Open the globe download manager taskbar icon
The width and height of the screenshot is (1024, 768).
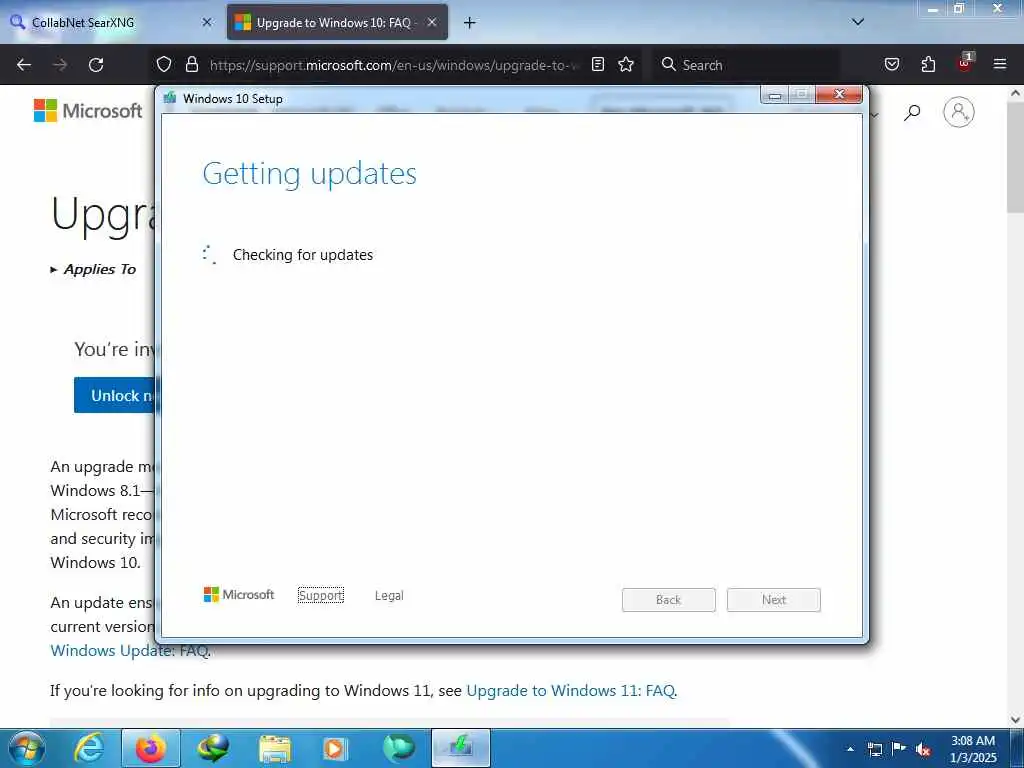(x=213, y=748)
